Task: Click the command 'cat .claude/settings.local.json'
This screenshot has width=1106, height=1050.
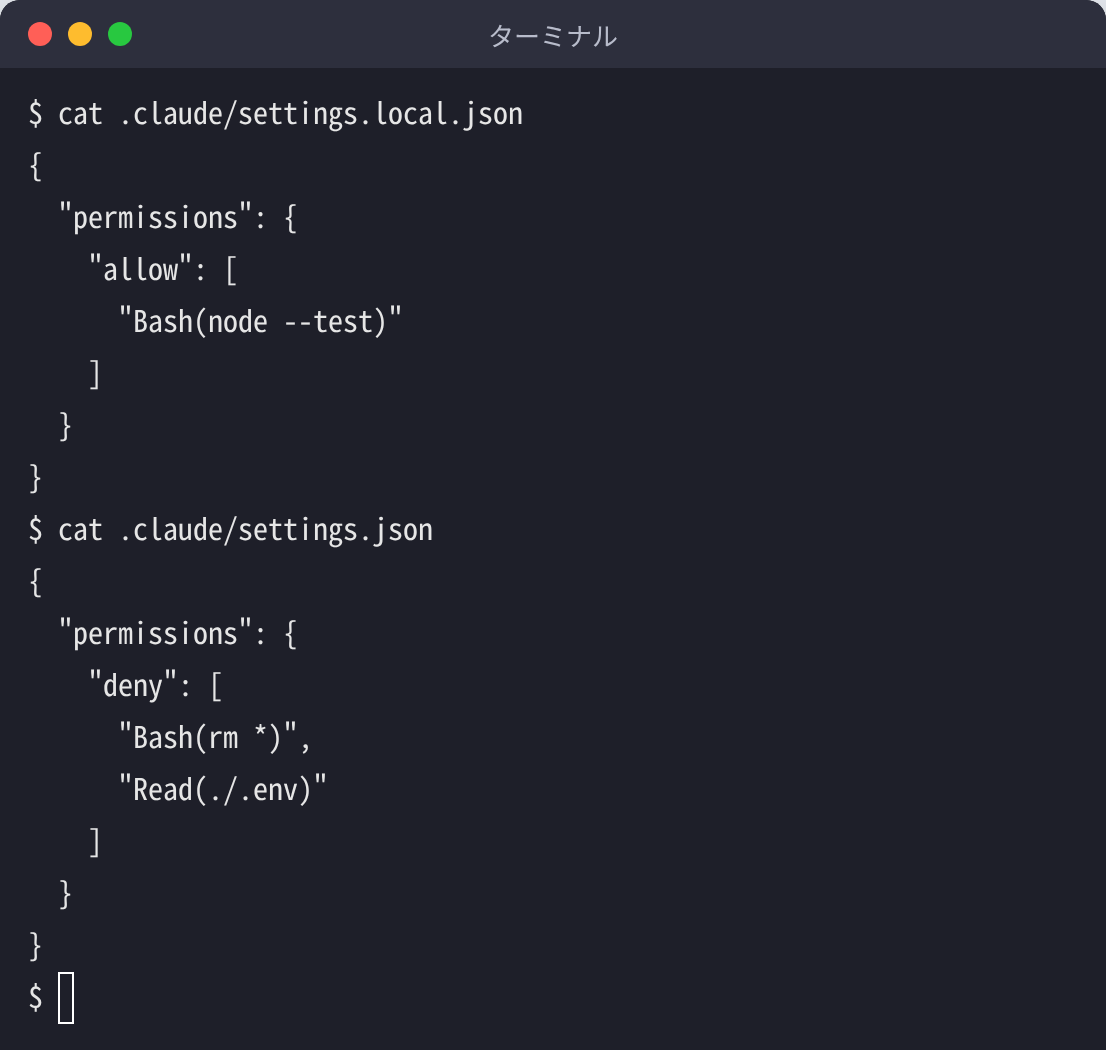Action: click(291, 114)
